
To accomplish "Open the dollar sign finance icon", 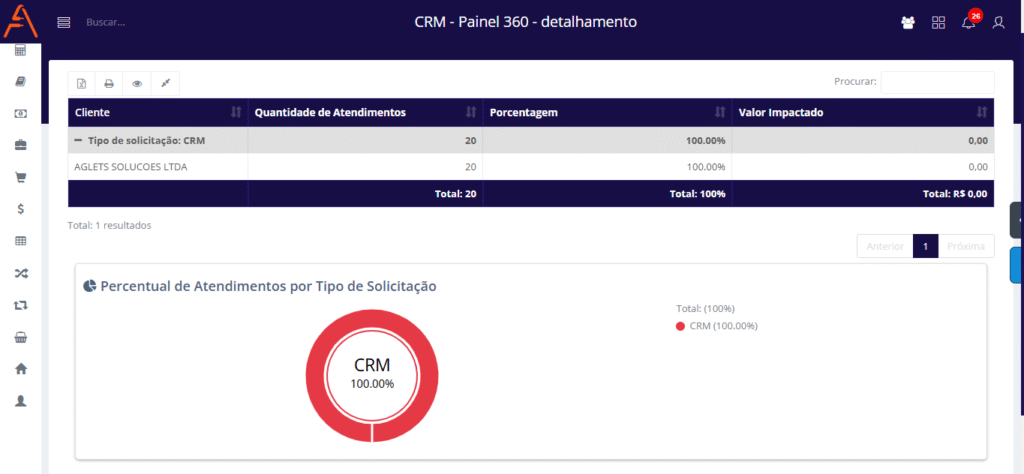I will [20, 209].
